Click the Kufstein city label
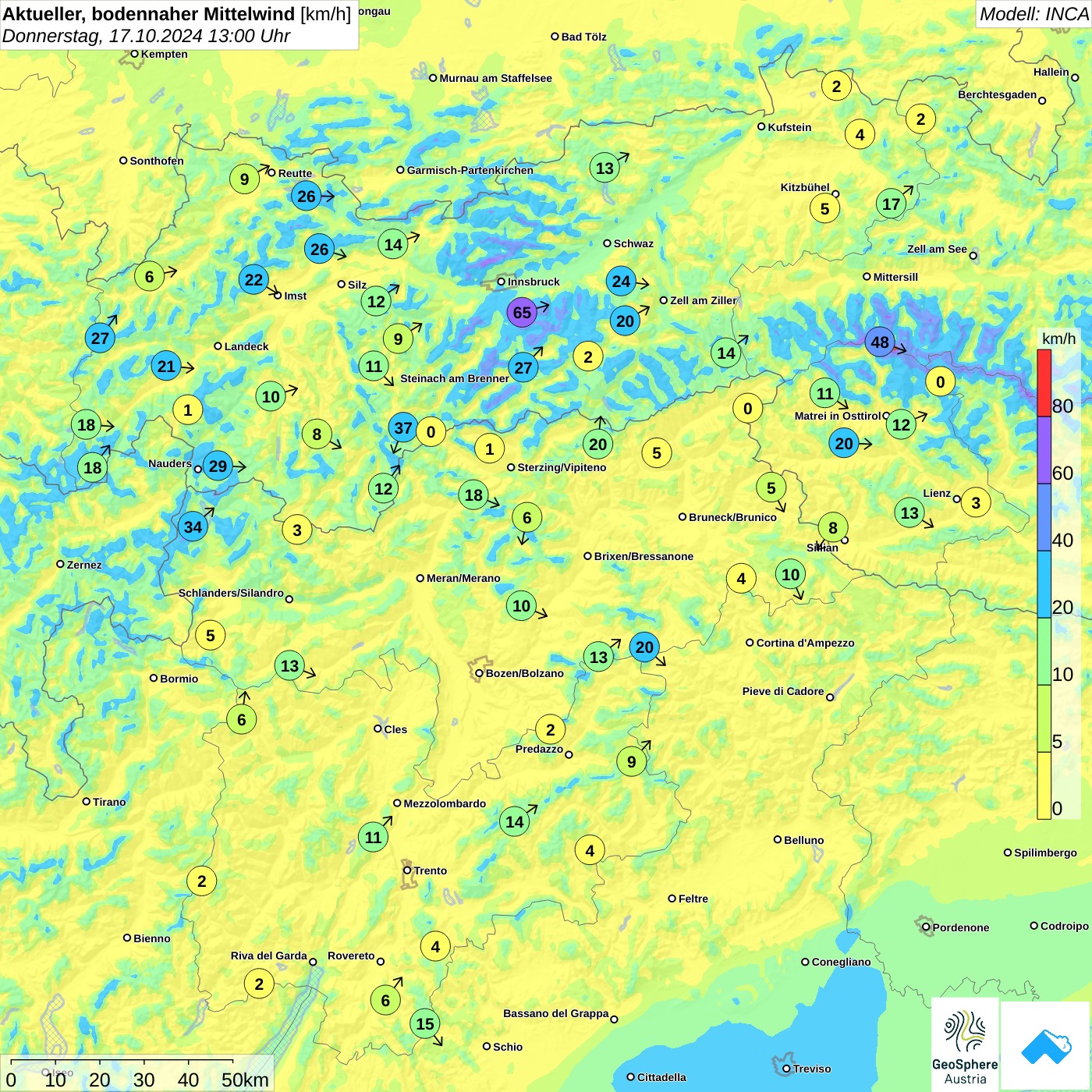 (789, 127)
